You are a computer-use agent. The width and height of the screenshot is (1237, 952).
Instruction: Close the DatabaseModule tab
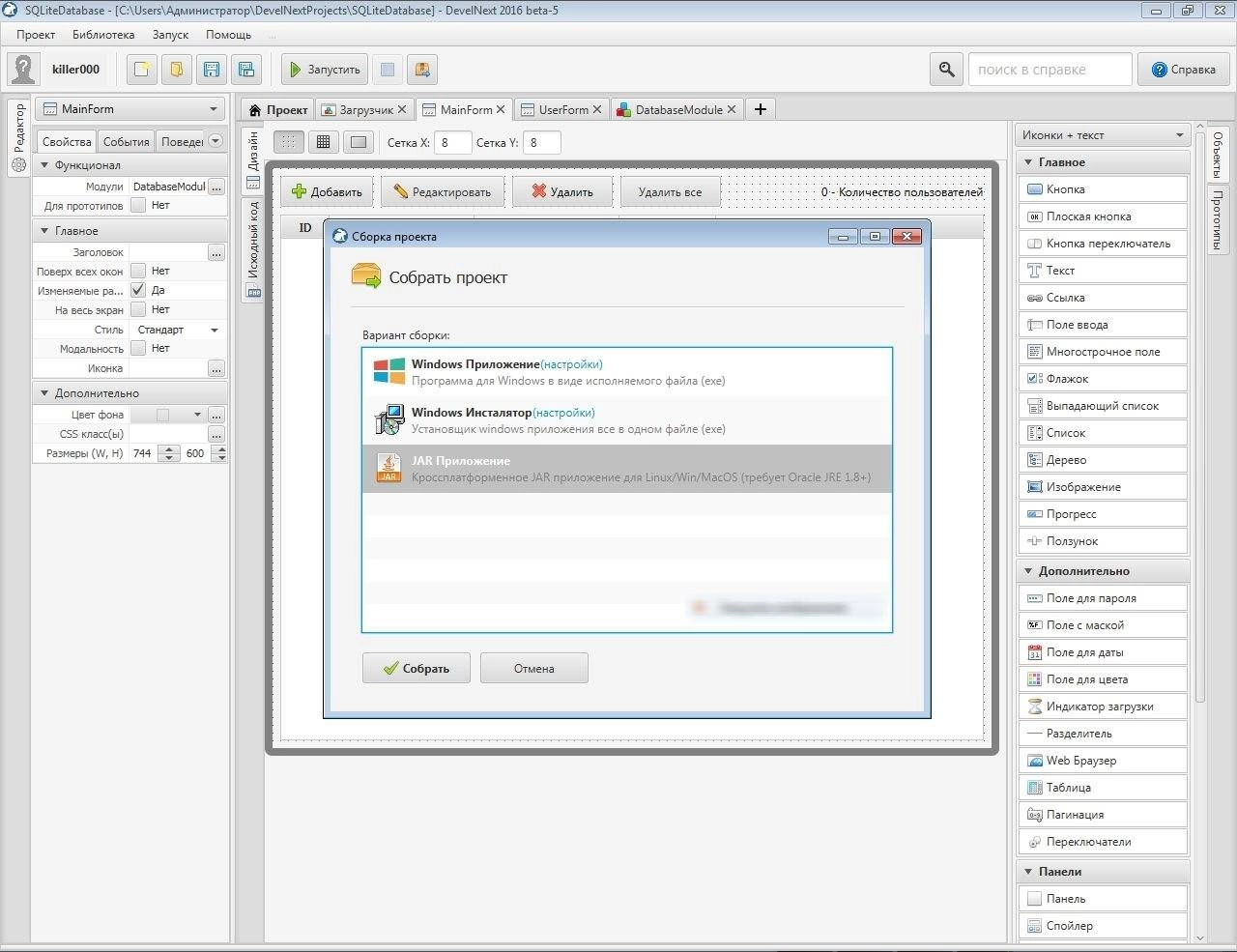coord(732,109)
